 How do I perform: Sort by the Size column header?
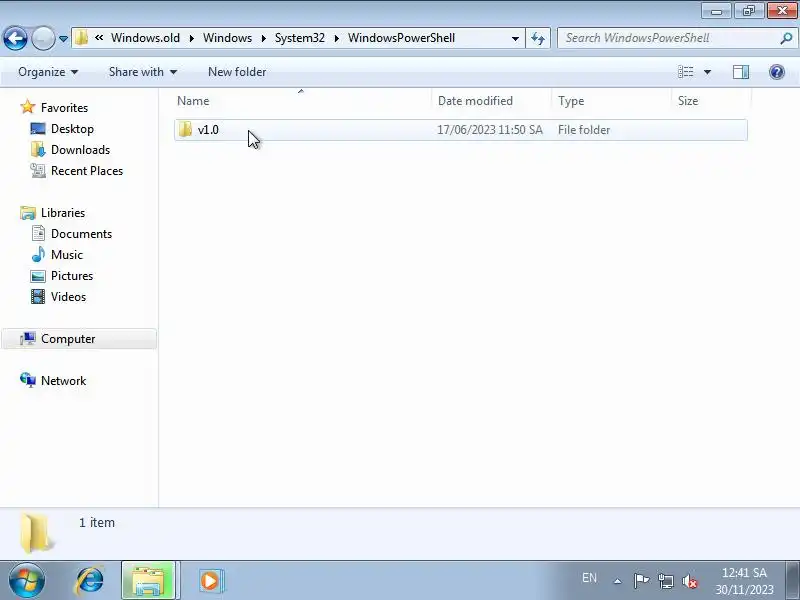[712, 101]
